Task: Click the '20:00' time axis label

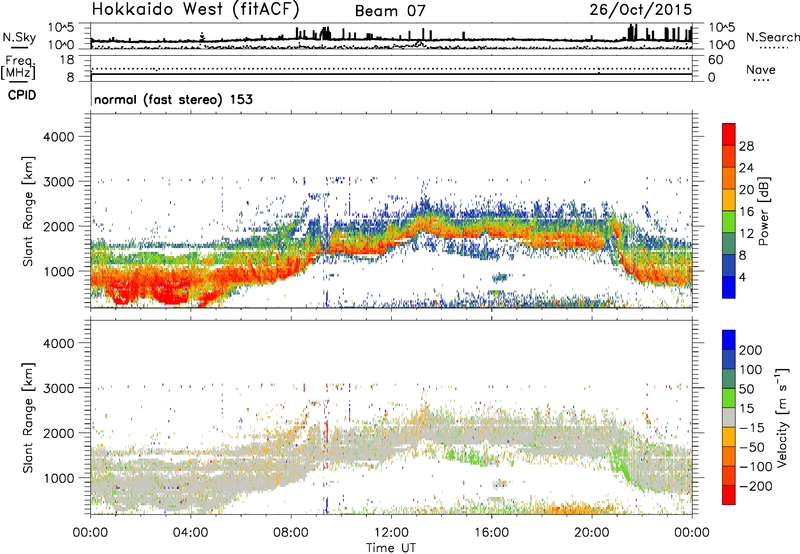Action: click(x=591, y=533)
